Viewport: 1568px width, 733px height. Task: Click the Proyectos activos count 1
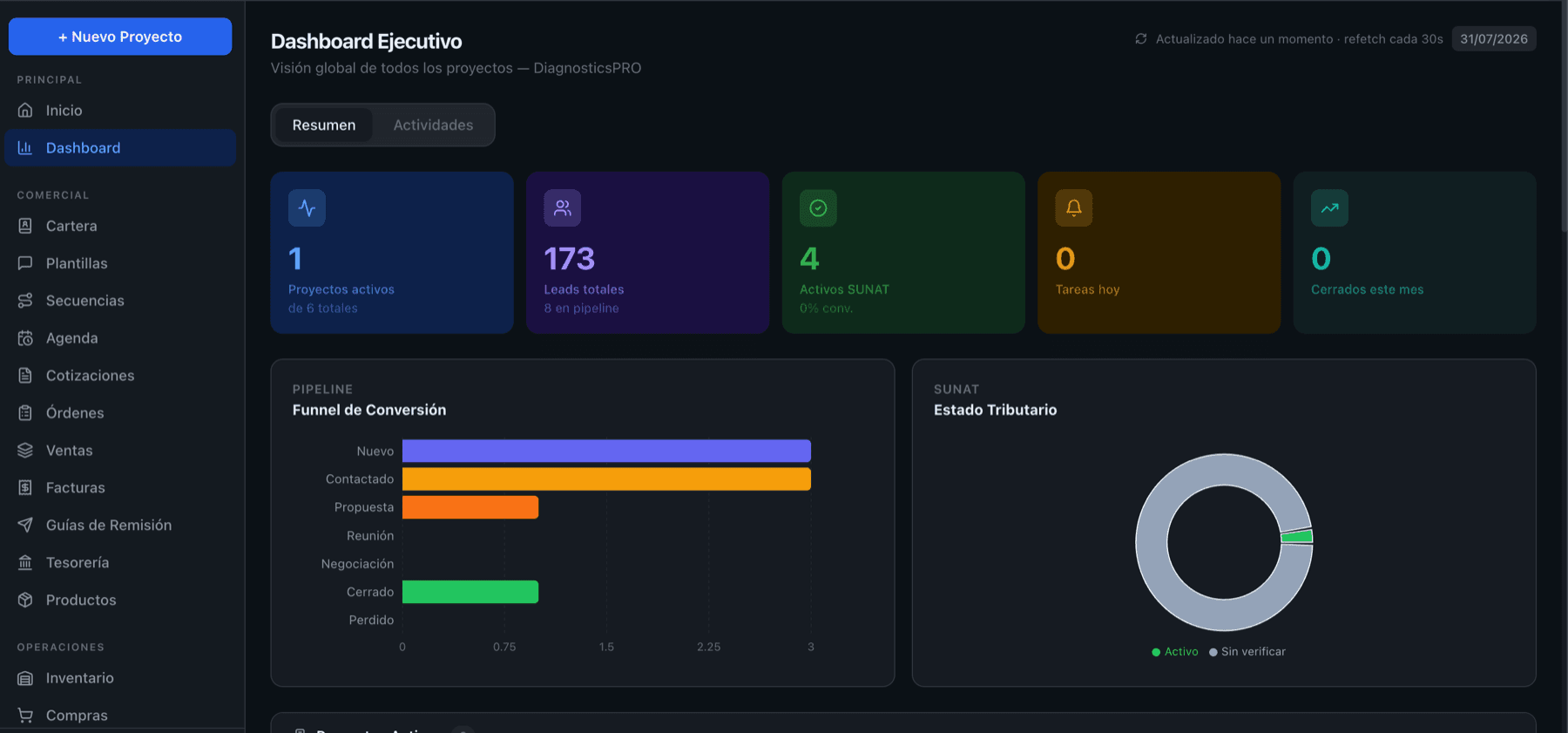pyautogui.click(x=295, y=259)
